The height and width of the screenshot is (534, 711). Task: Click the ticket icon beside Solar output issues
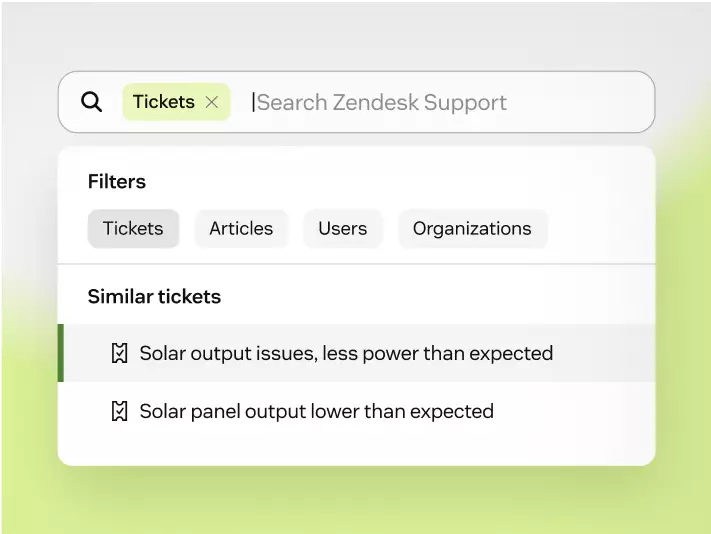pos(120,353)
